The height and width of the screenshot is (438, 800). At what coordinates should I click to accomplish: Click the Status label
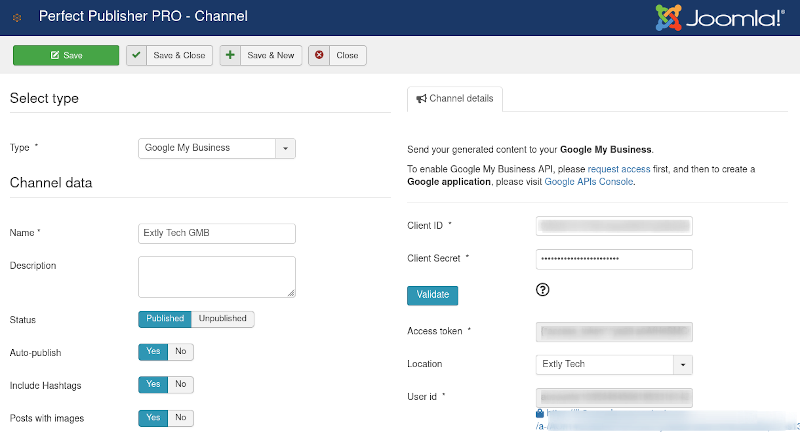click(22, 320)
